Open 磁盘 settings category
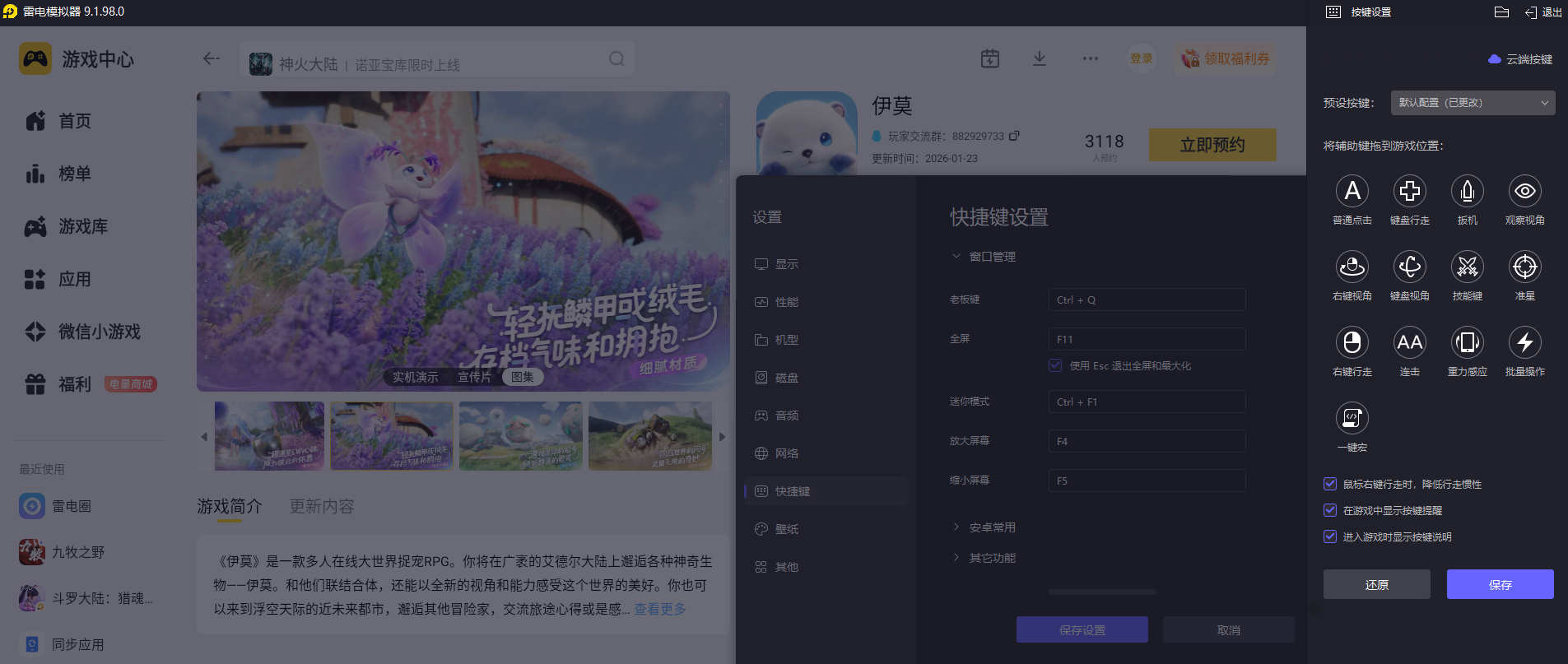The image size is (1568, 664). click(826, 378)
